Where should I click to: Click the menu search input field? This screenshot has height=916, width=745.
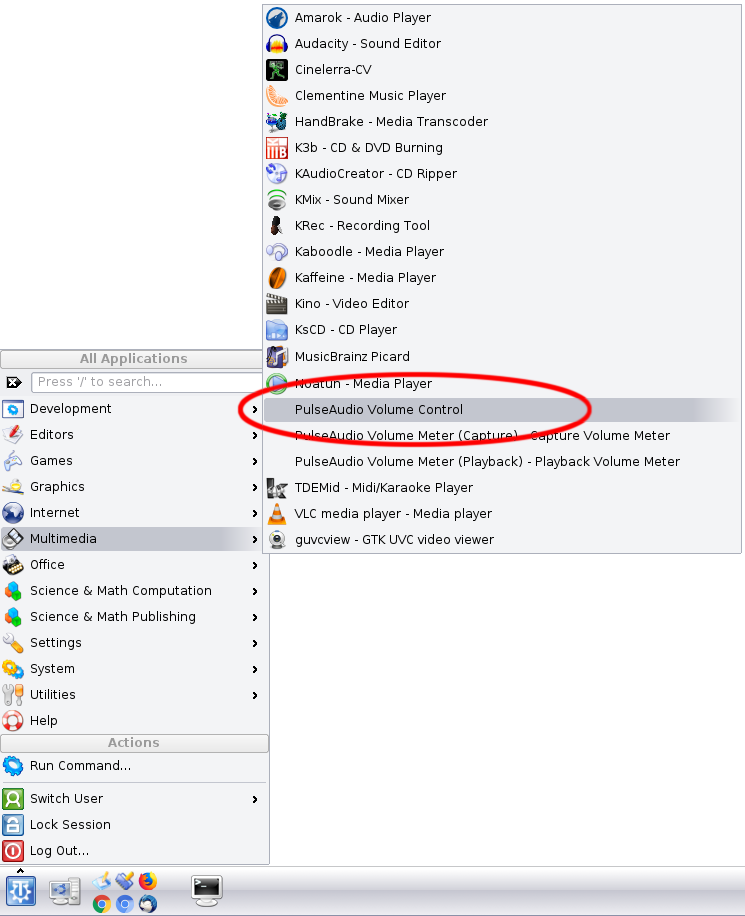[x=146, y=382]
